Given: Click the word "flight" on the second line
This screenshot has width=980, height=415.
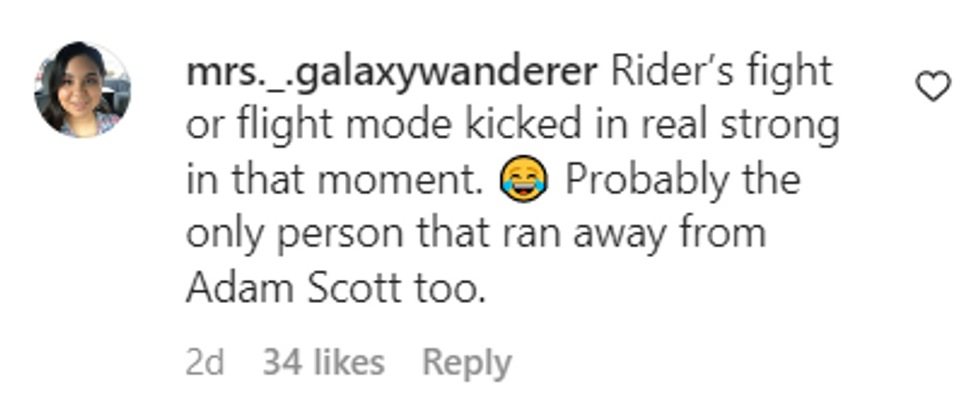Looking at the screenshot, I should click(285, 128).
